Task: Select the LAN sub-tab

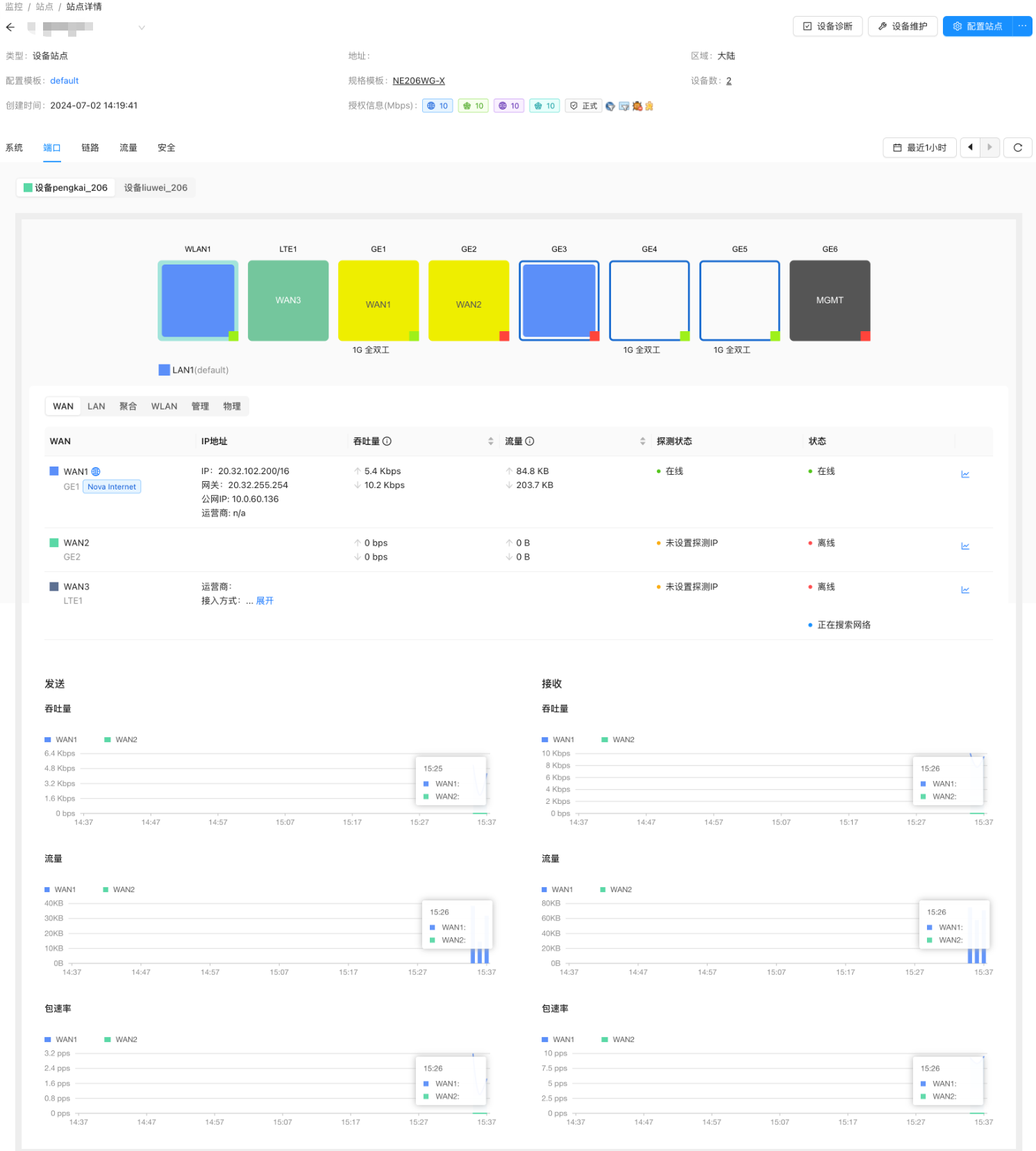Action: click(x=97, y=406)
